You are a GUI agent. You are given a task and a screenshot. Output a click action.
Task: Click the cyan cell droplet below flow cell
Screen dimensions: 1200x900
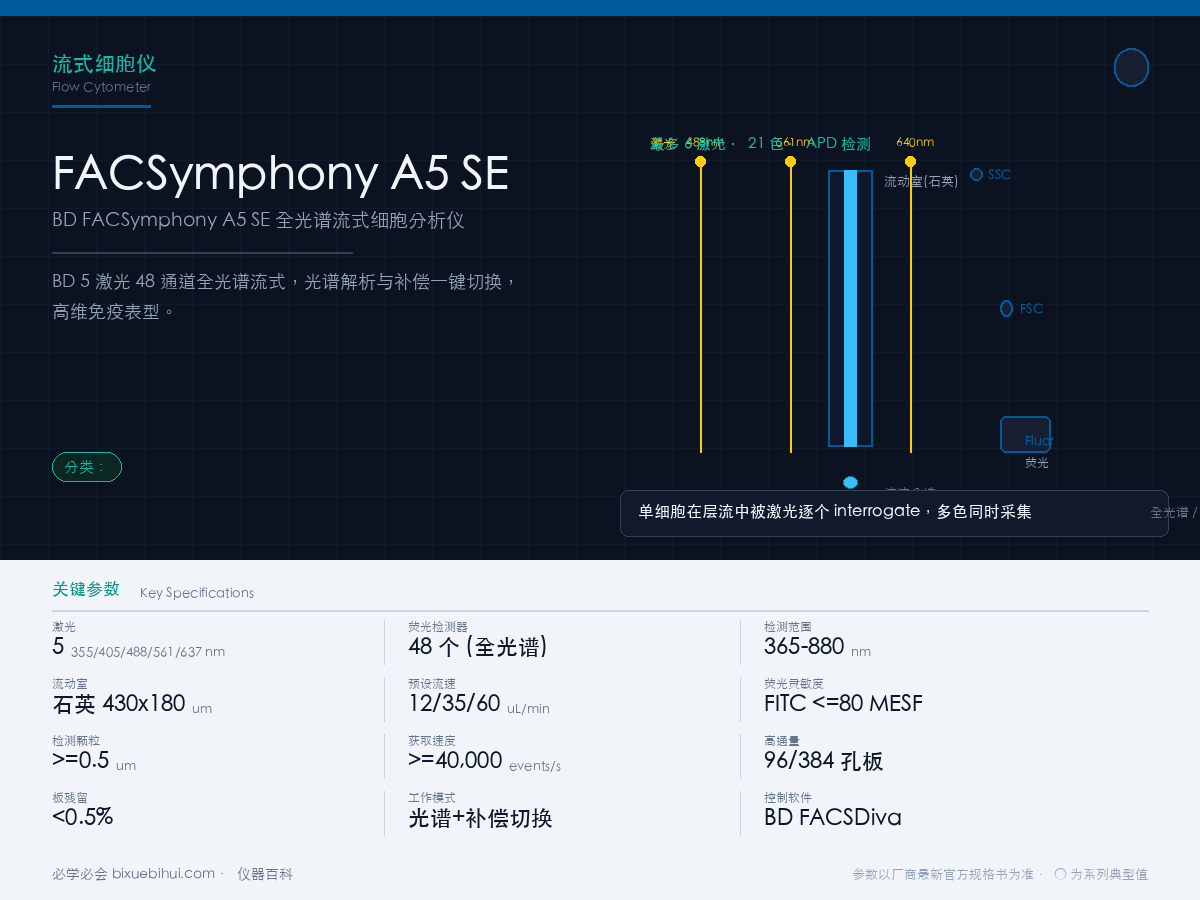coord(850,482)
